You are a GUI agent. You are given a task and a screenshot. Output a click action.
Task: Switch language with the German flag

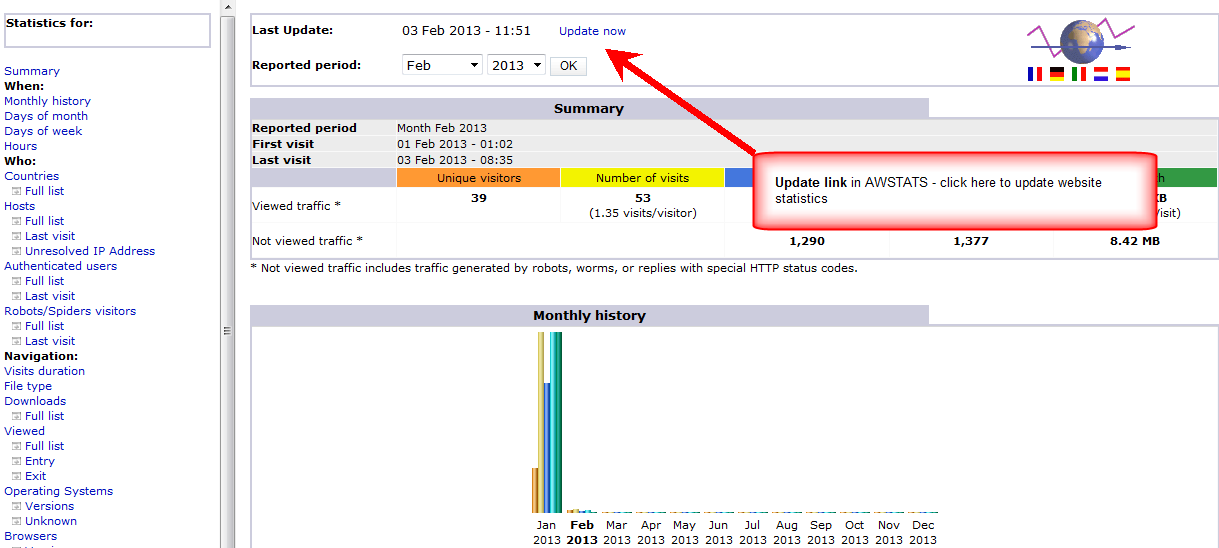pos(1057,74)
